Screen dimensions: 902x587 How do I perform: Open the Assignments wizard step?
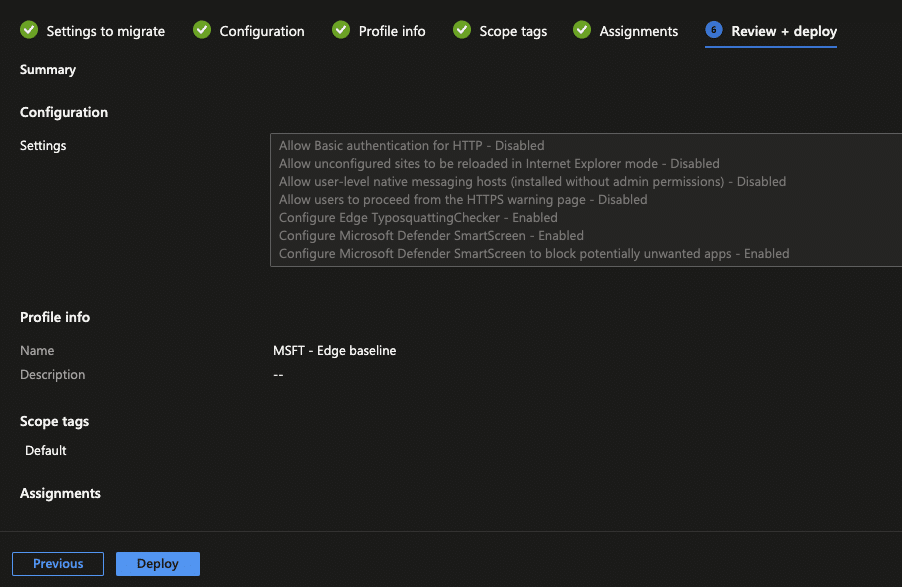638,31
